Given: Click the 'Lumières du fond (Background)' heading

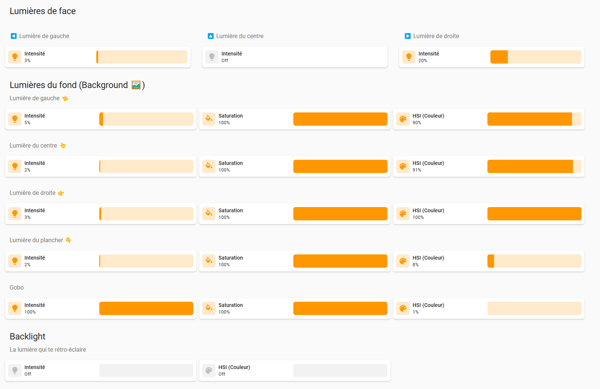Looking at the screenshot, I should [x=77, y=85].
